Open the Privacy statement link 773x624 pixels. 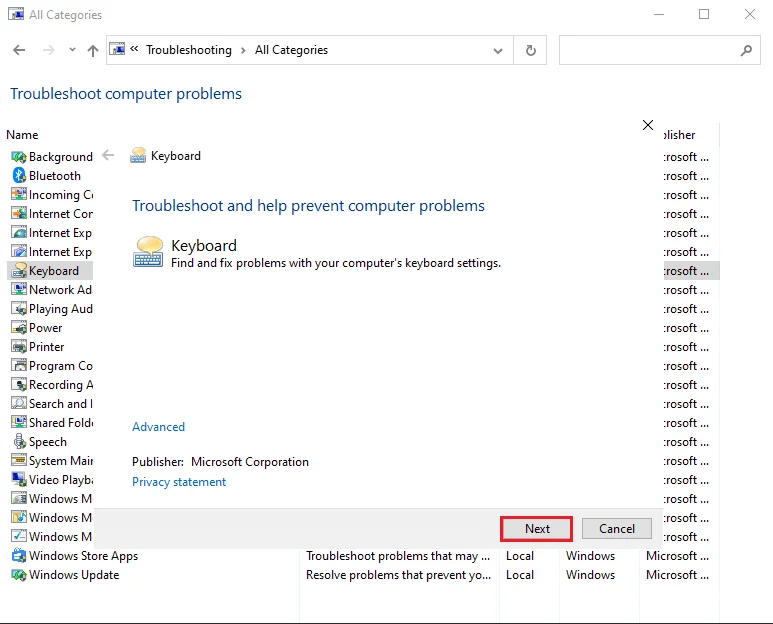(179, 482)
